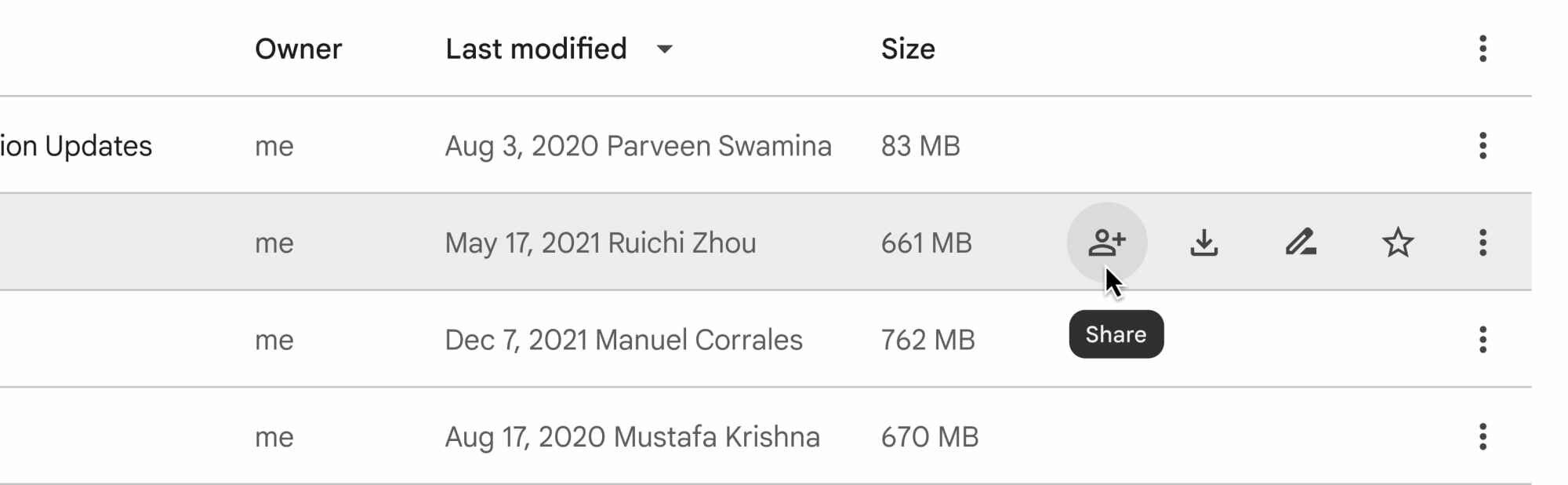Viewport: 1568px width, 485px height.
Task: Toggle sort direction arrow beside Last modified
Action: [665, 49]
